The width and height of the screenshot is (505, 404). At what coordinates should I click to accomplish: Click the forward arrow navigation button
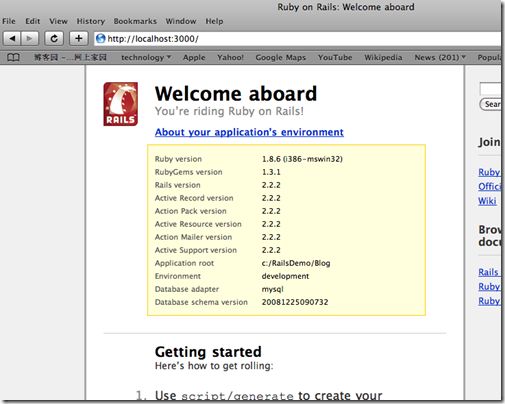30,39
